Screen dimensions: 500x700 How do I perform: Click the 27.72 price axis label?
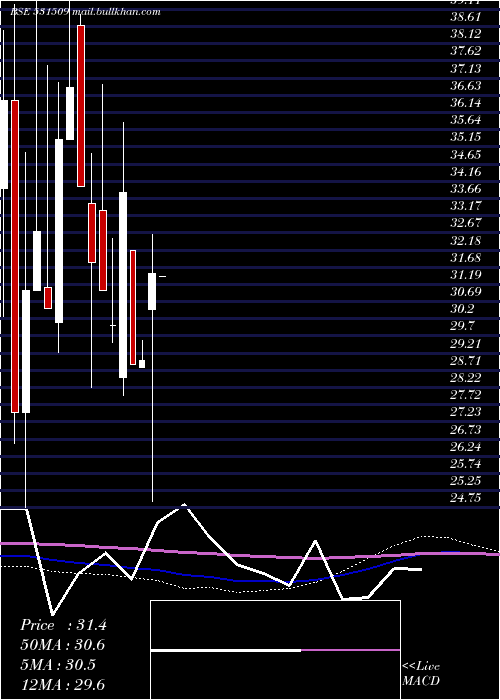coord(466,395)
